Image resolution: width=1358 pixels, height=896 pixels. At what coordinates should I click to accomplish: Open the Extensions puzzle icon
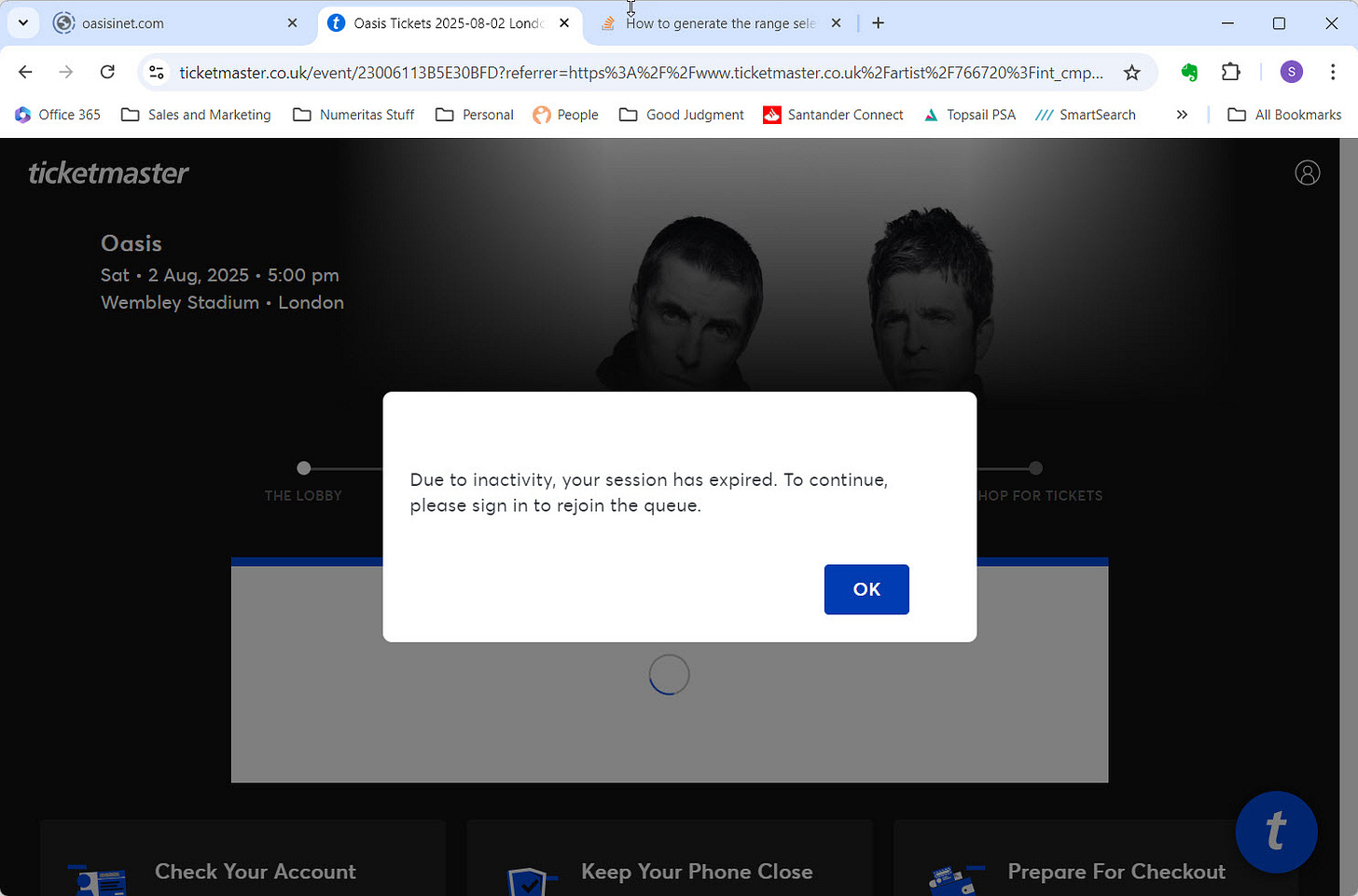click(x=1231, y=72)
